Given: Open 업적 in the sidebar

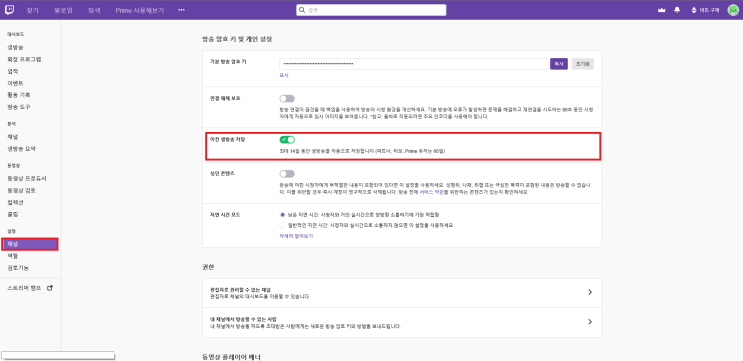Looking at the screenshot, I should click(x=13, y=71).
